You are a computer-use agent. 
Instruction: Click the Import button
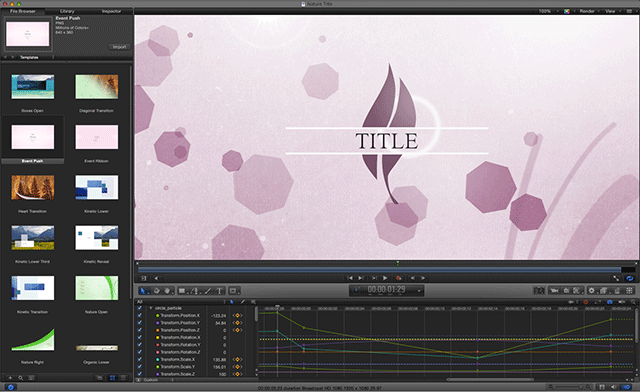click(119, 47)
